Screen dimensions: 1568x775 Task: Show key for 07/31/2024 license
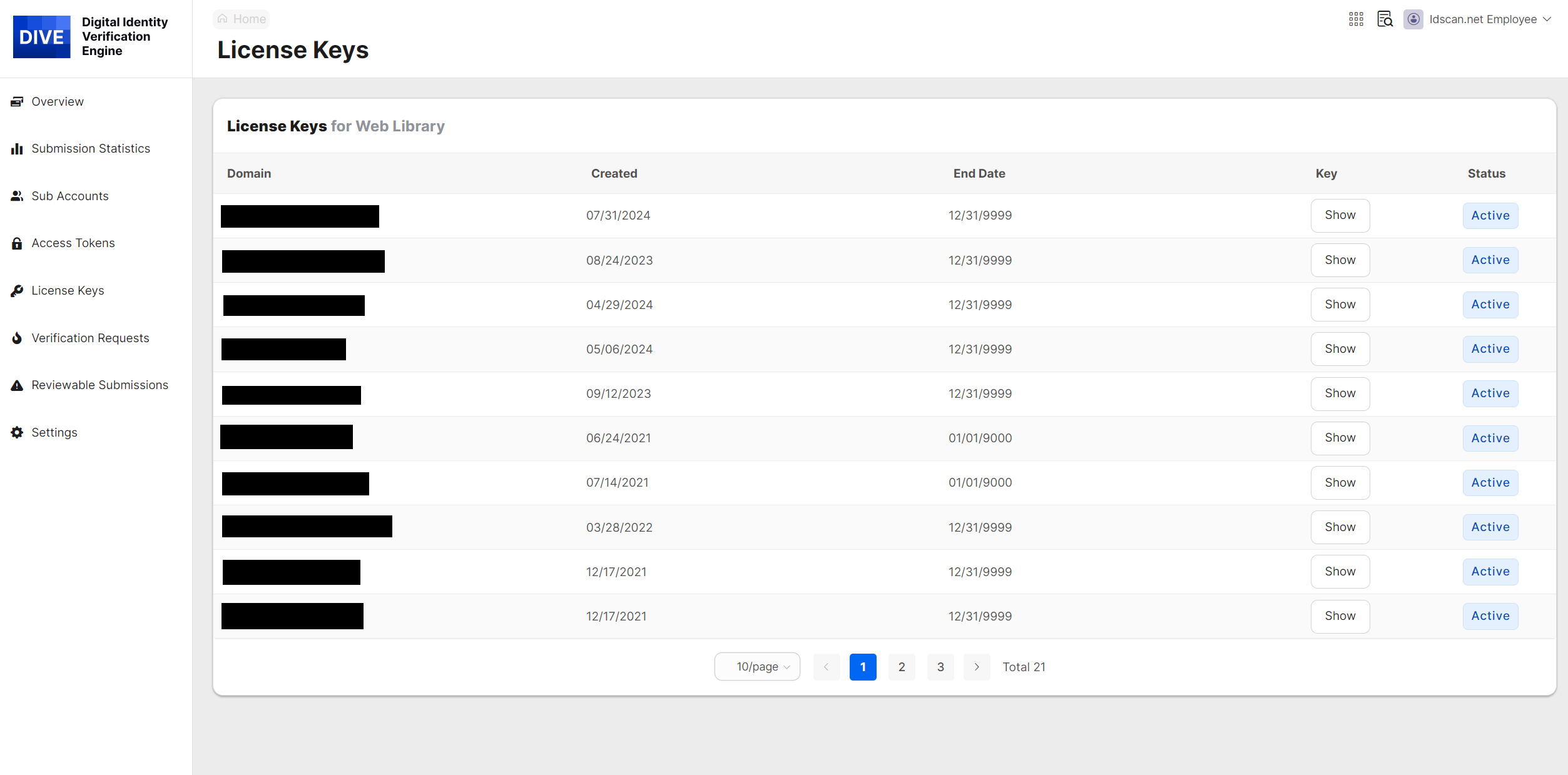point(1340,215)
